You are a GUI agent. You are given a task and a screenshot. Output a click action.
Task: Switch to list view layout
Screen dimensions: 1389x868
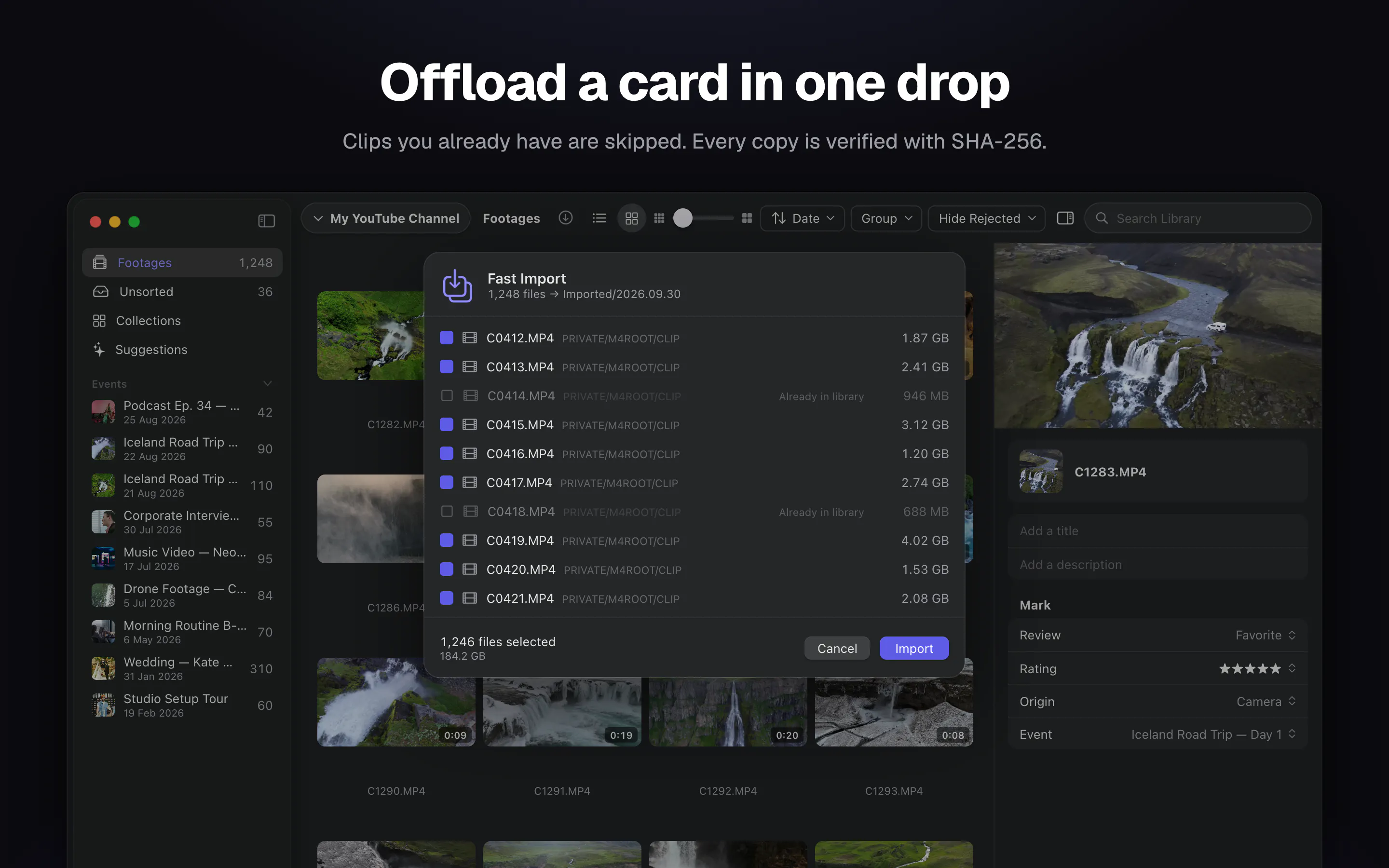tap(599, 218)
